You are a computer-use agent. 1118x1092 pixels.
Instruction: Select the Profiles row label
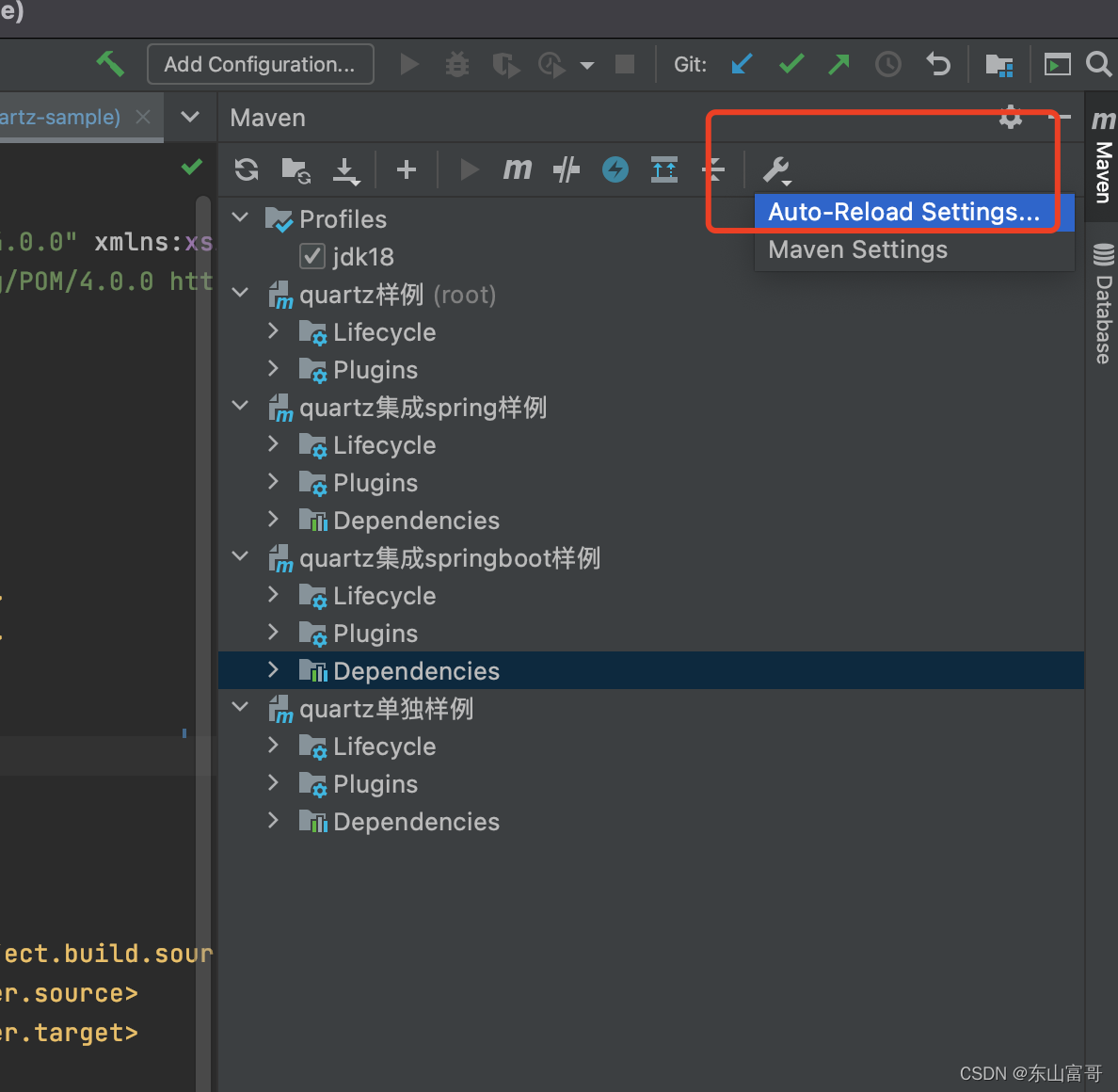click(343, 219)
